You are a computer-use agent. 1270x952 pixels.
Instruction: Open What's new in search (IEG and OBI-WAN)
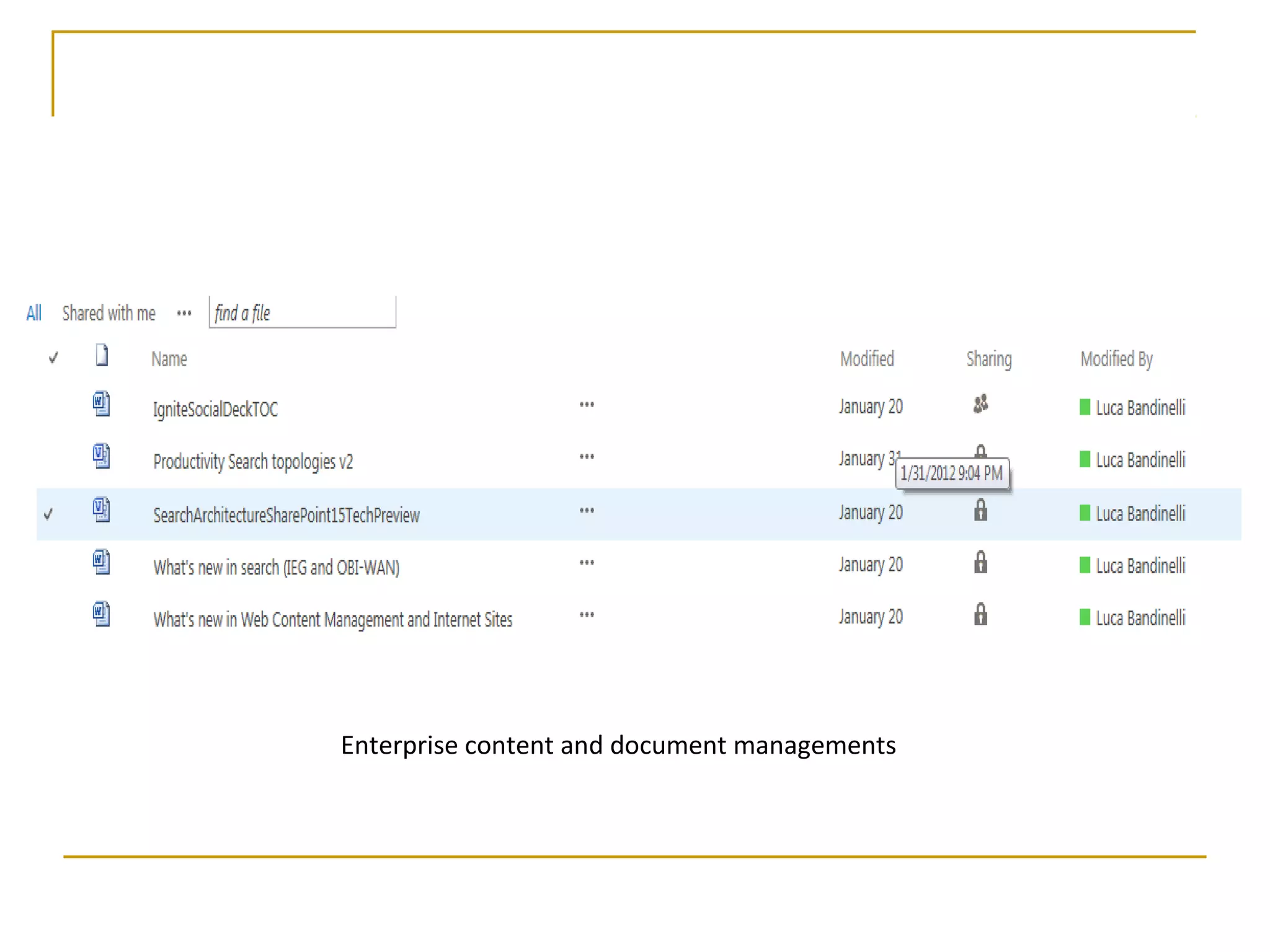point(277,567)
